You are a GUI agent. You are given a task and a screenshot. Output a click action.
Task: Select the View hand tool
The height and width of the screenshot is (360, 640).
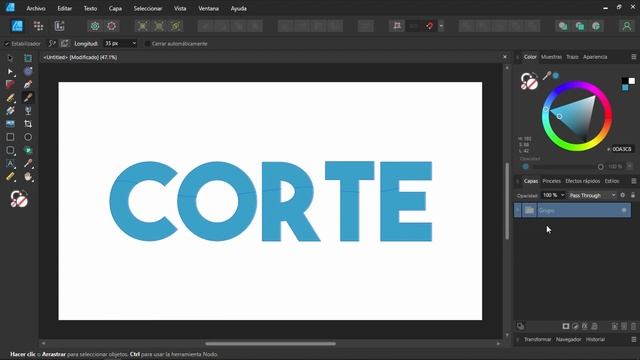28,177
